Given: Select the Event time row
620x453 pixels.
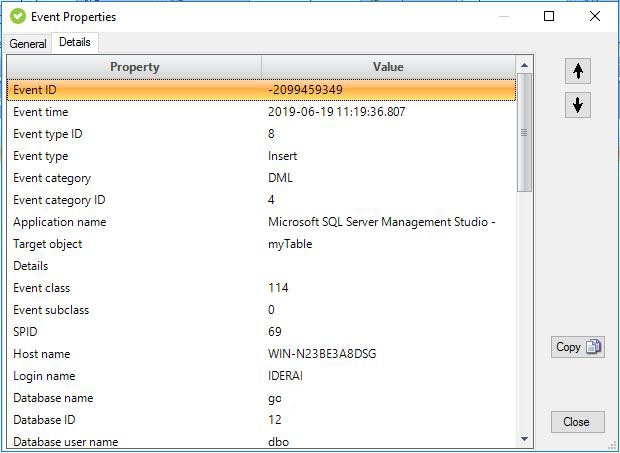Looking at the screenshot, I should click(262, 112).
